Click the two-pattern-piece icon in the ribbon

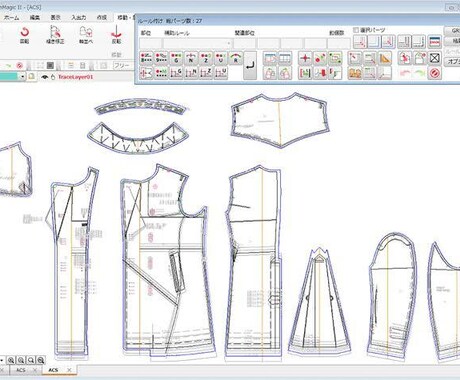pos(86,35)
